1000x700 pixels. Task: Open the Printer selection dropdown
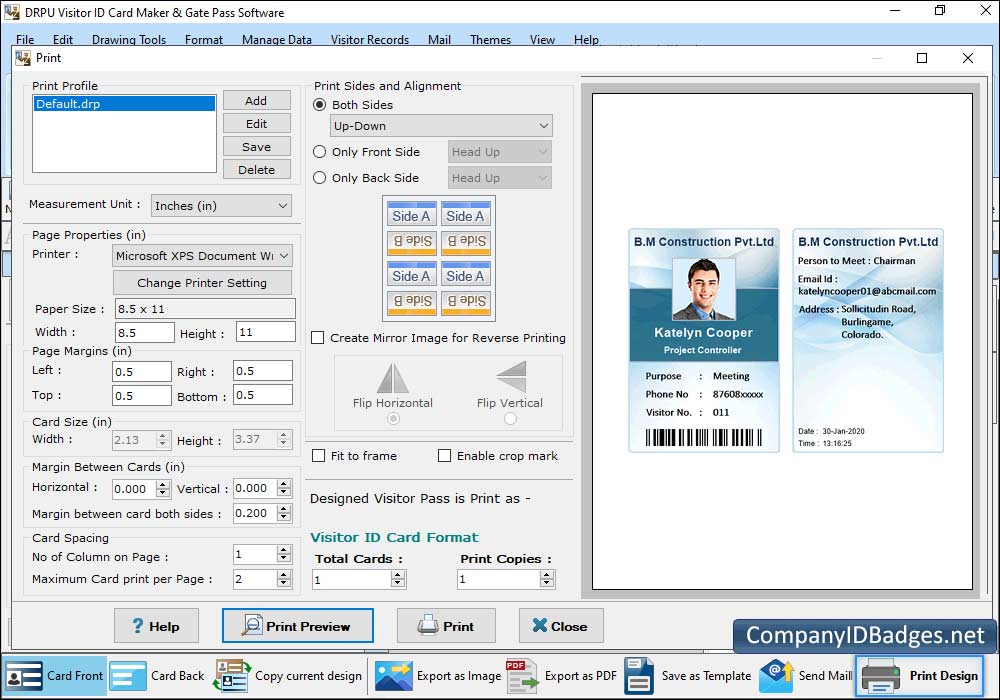pos(203,256)
